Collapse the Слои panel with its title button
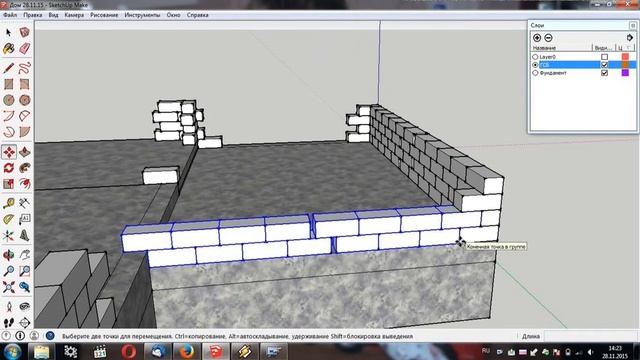 click(632, 25)
